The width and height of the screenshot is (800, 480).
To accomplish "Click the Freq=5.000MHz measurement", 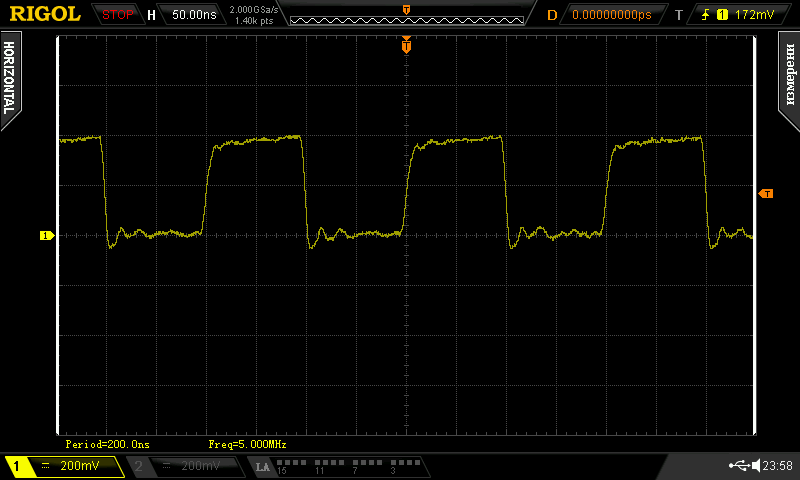I will pos(247,443).
